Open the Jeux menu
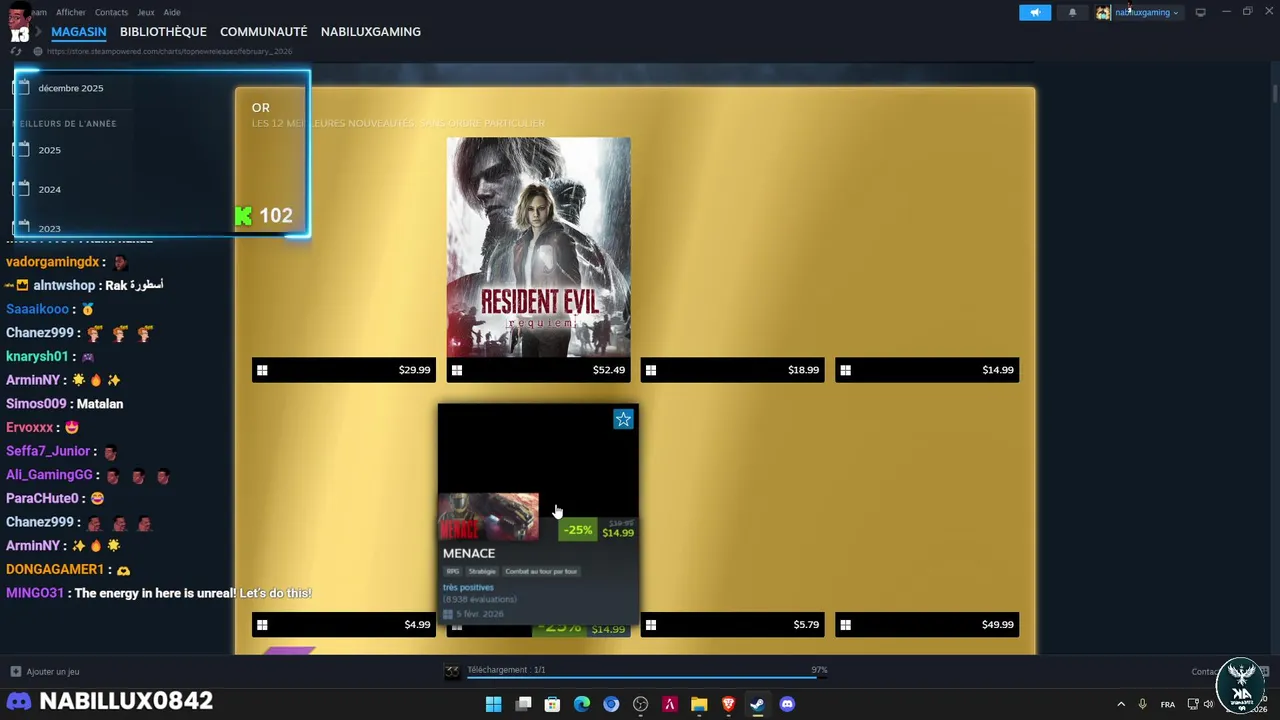 pyautogui.click(x=145, y=12)
